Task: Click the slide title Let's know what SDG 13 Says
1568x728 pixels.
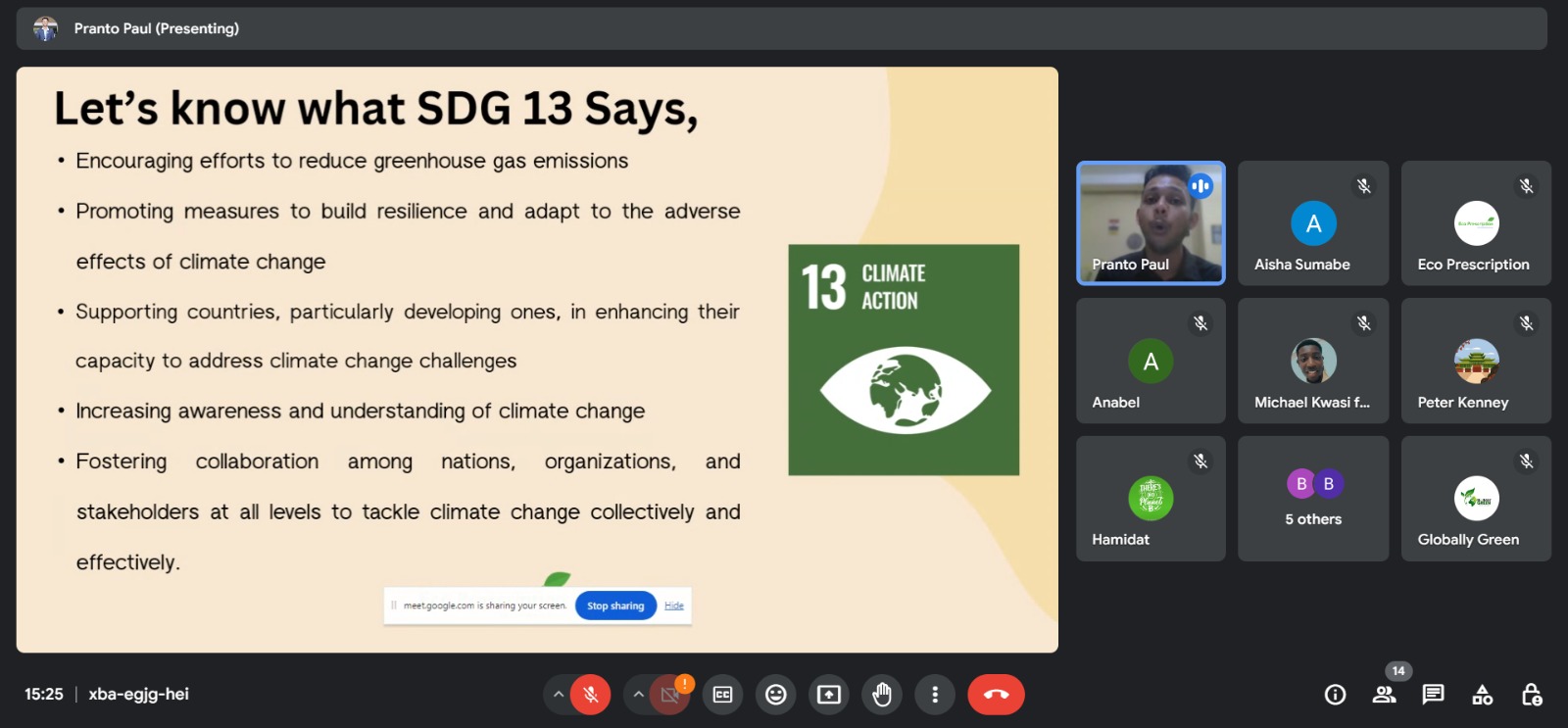Action: click(x=376, y=108)
